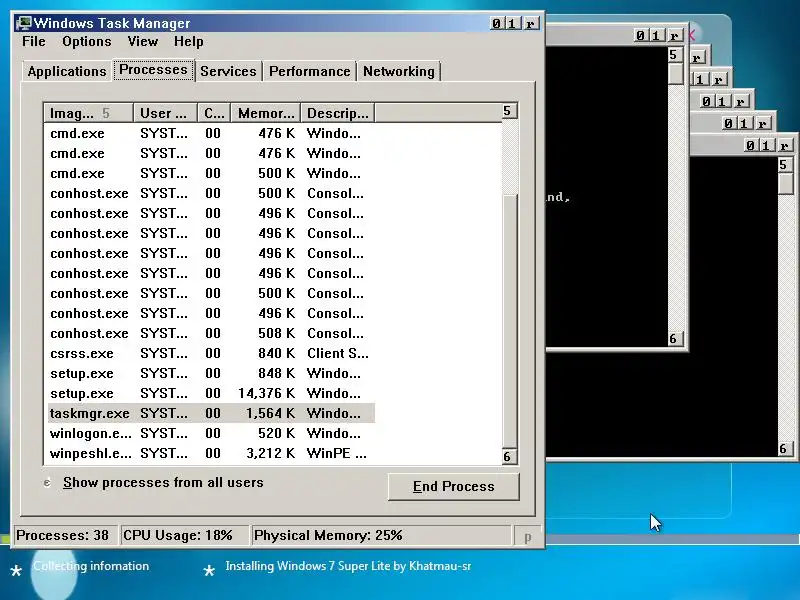Open the Help menu
800x600 pixels.
[x=189, y=41]
